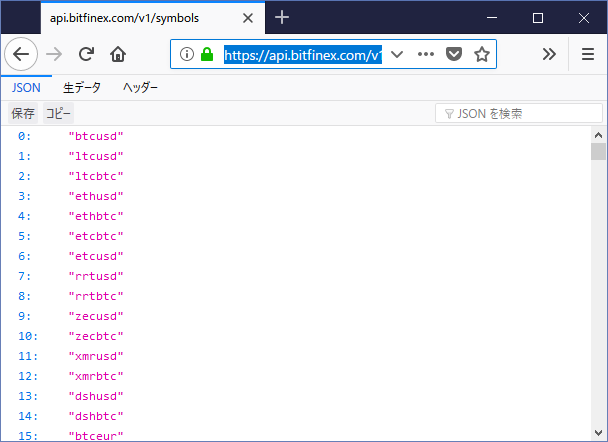
Task: Switch to the JSON viewer tab
Action: [25, 87]
